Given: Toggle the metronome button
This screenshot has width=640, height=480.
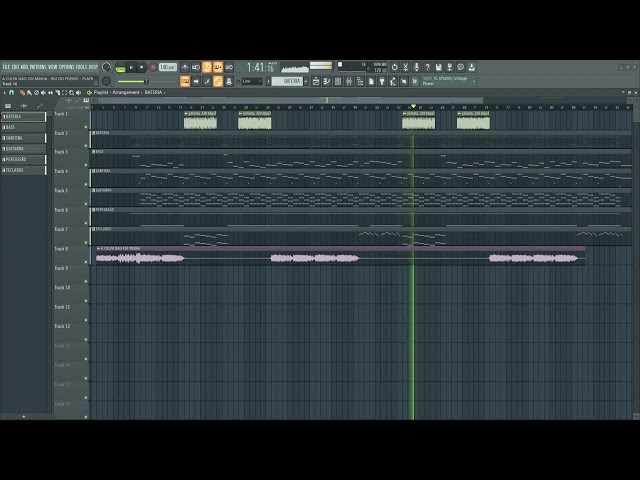Looking at the screenshot, I should (185, 67).
